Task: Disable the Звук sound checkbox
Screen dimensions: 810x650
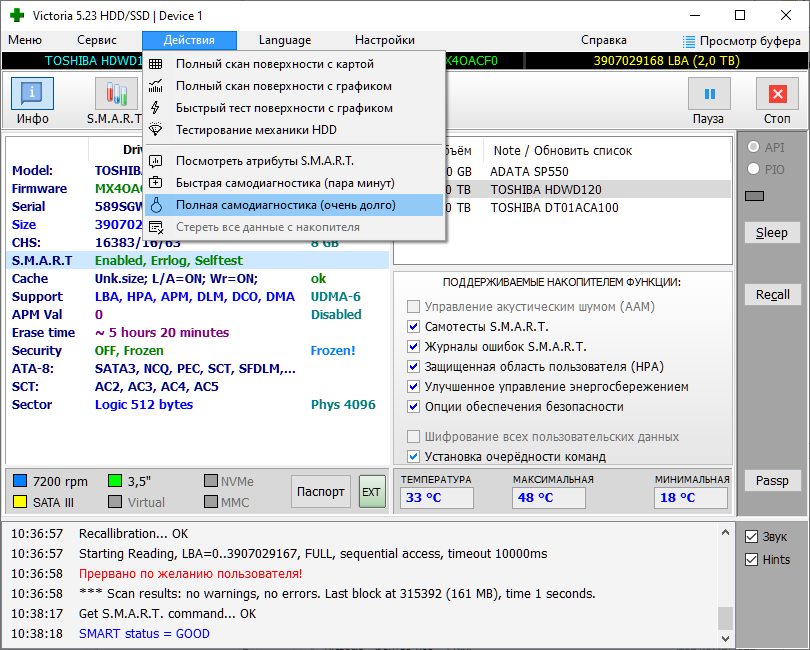Action: [752, 537]
